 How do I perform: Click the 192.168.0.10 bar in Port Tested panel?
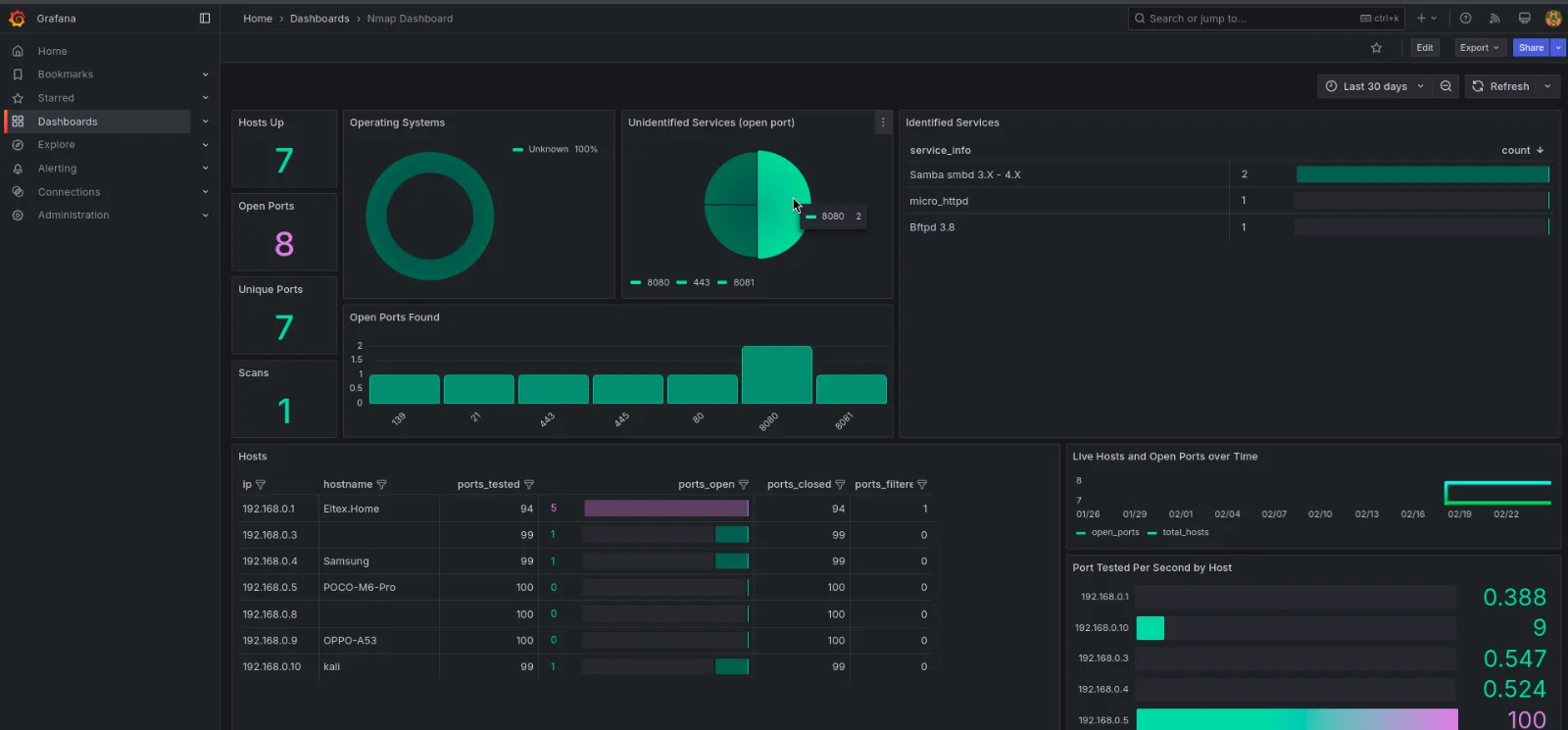pyautogui.click(x=1151, y=628)
